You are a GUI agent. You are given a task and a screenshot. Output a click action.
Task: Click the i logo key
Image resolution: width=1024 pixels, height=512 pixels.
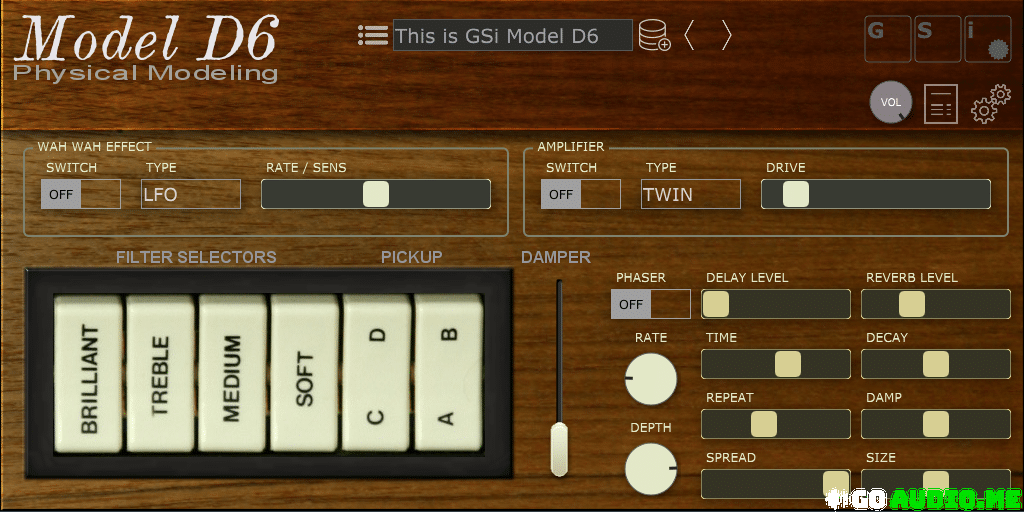[x=987, y=39]
